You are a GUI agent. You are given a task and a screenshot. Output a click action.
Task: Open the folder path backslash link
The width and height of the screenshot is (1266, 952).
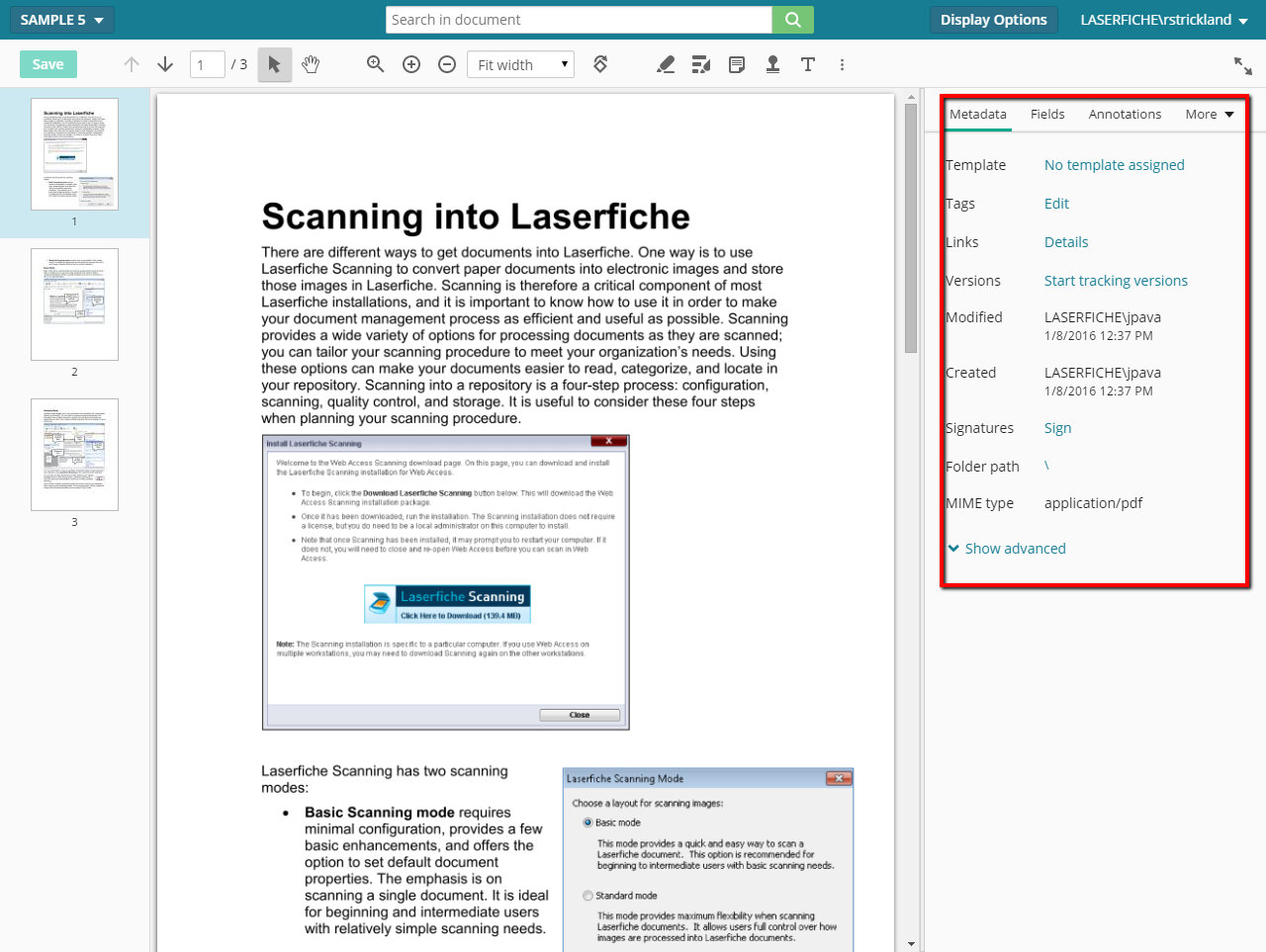point(1046,466)
